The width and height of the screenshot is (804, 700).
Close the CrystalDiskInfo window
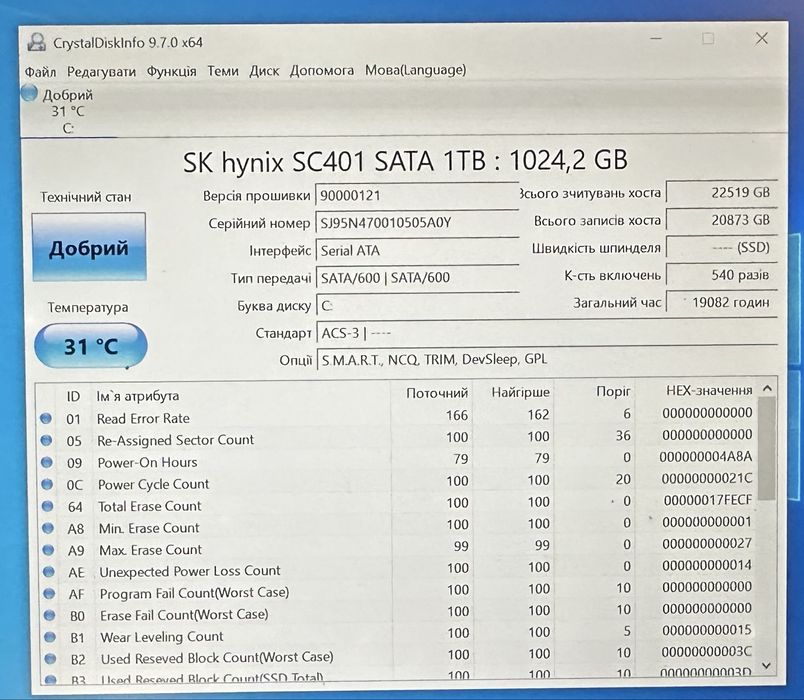761,38
